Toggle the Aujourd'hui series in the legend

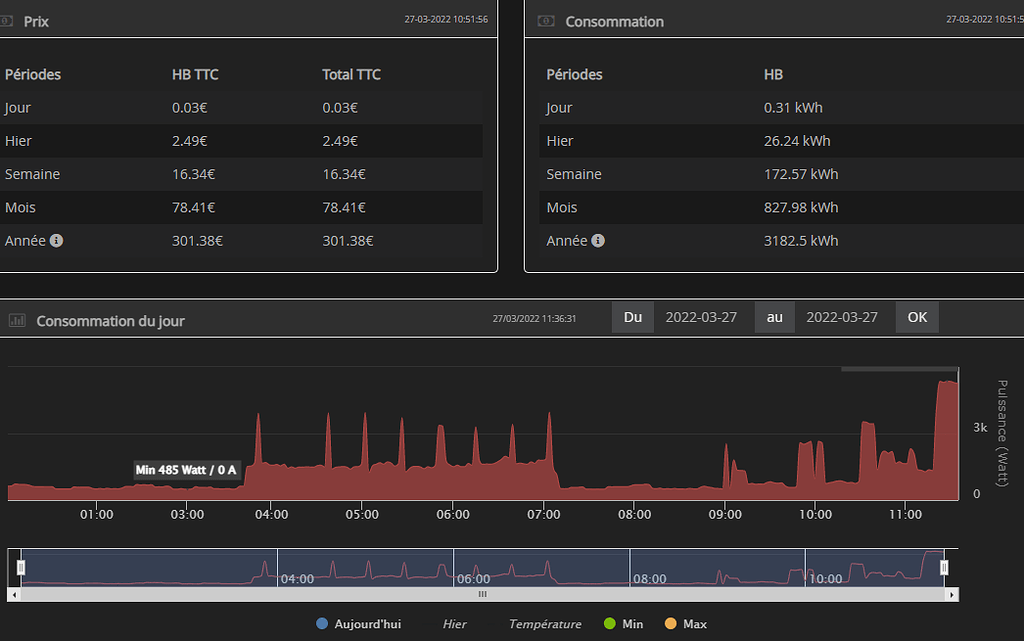point(358,624)
